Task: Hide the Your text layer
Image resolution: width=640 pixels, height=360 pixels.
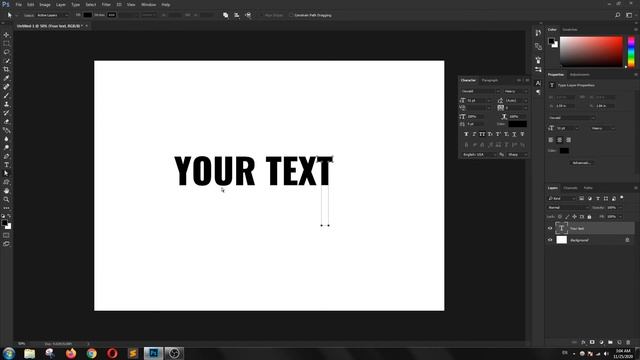Action: coord(550,228)
